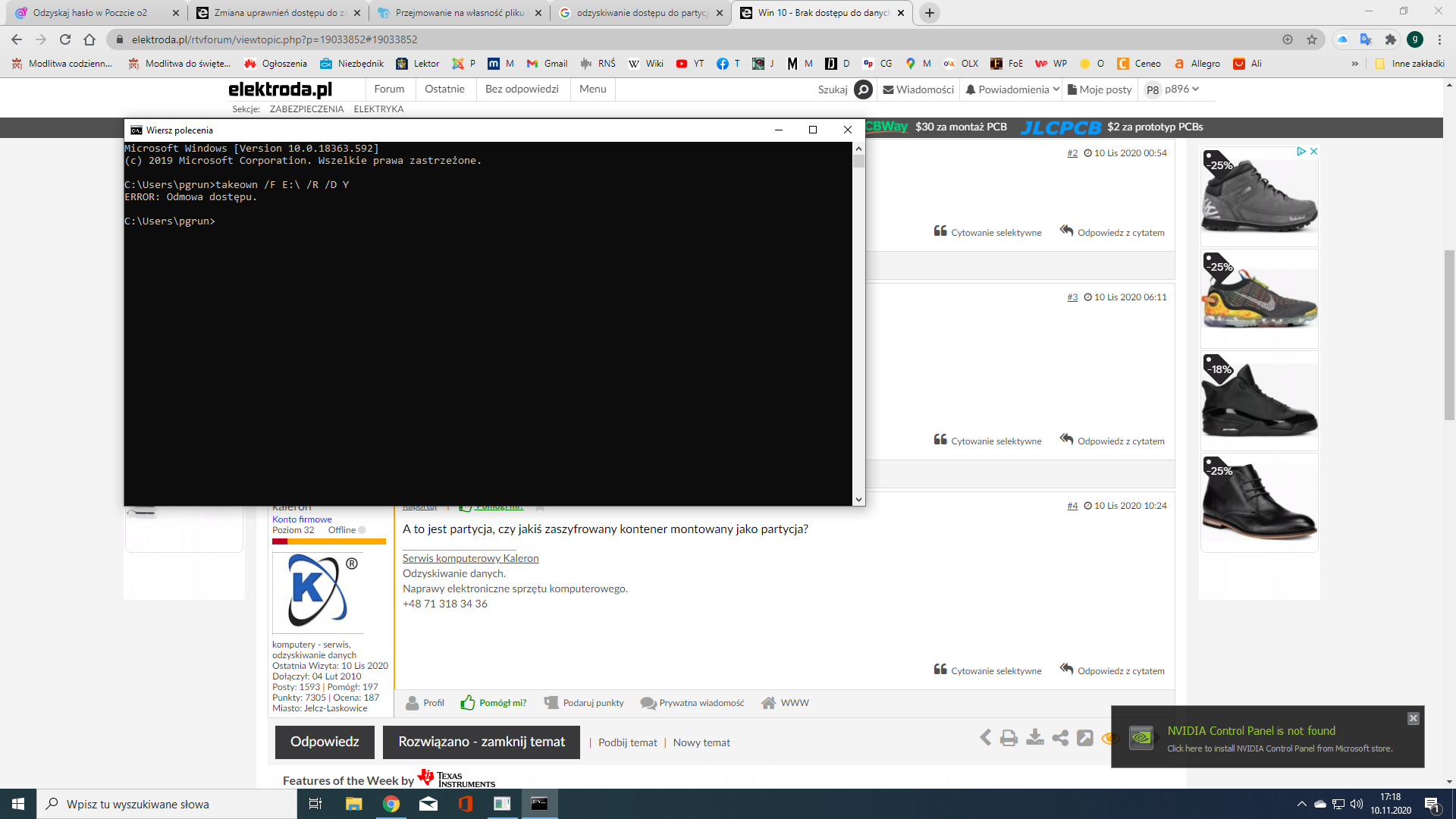Viewport: 1456px width, 819px height.
Task: Click Cytowanie selektywne on post #3
Action: tap(987, 441)
